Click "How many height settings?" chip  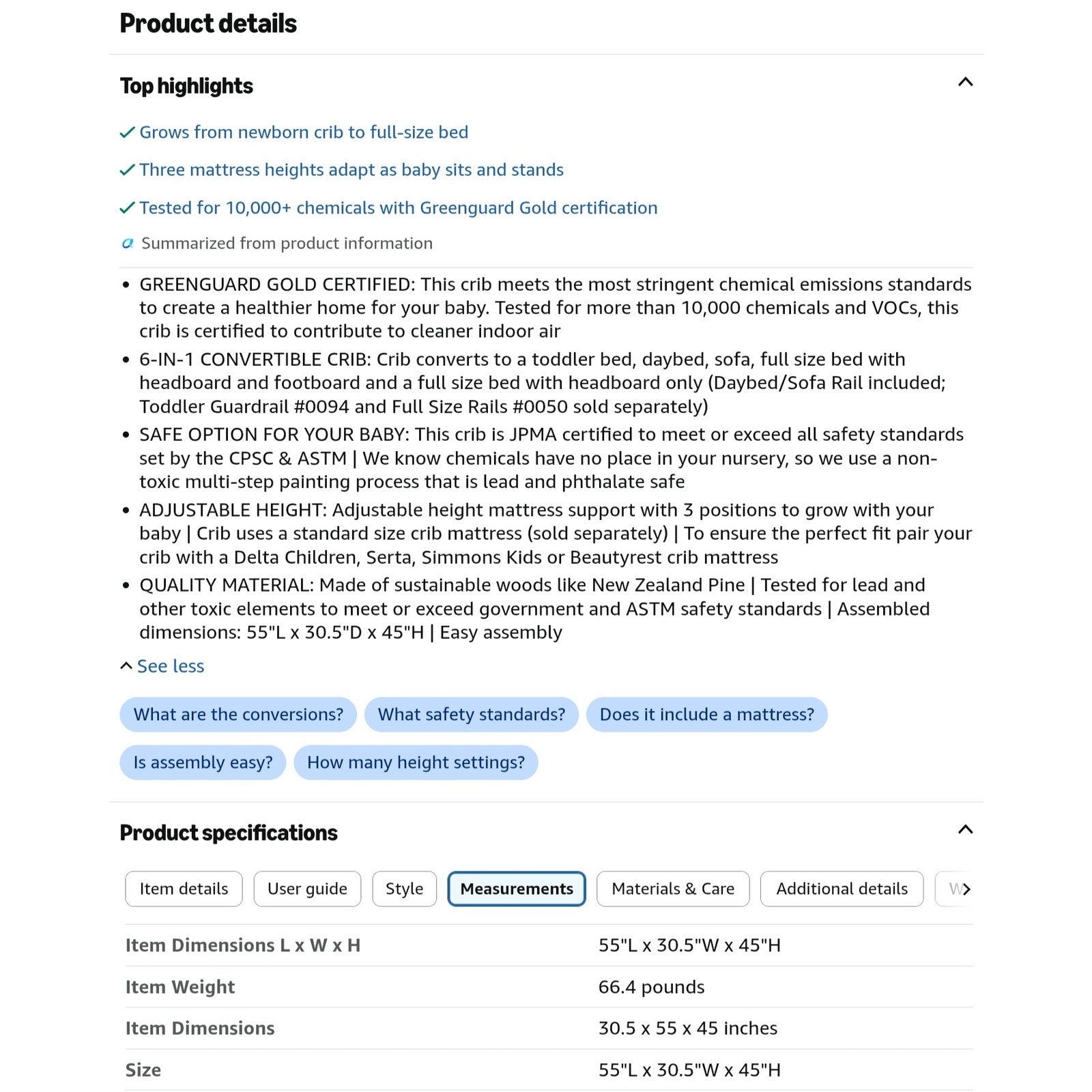coord(416,762)
